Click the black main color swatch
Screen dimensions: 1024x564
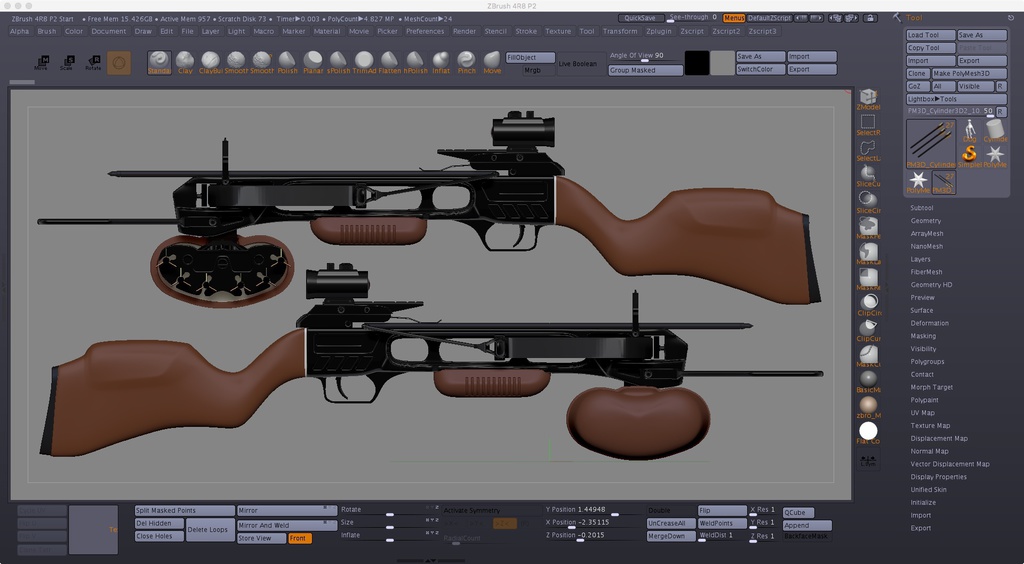pos(697,63)
